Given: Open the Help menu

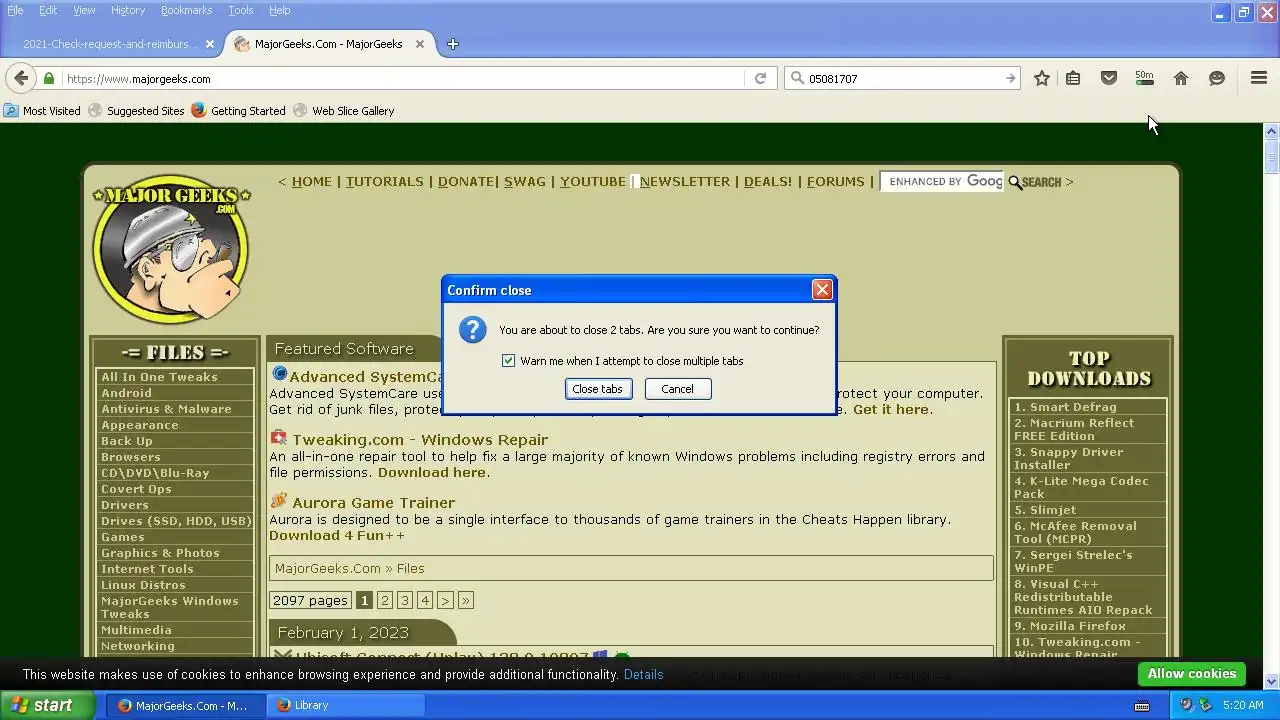Looking at the screenshot, I should coord(280,10).
